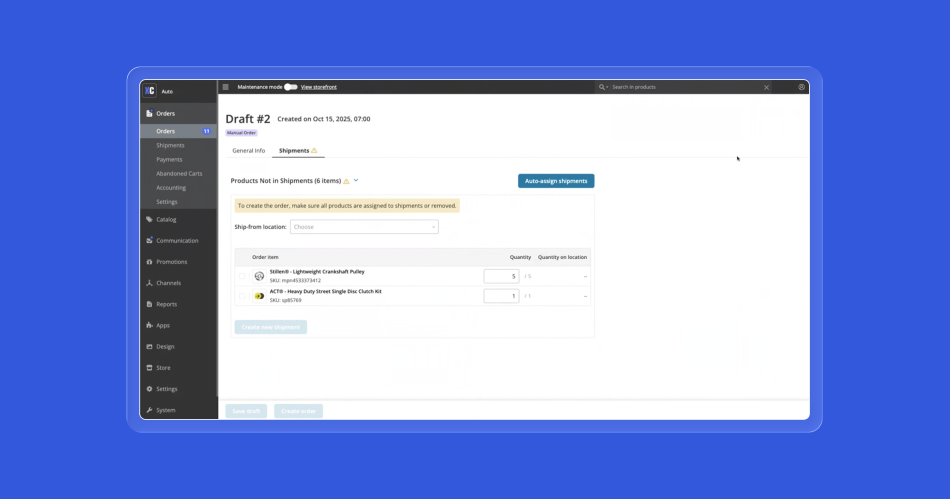950x499 pixels.
Task: Click the quantity field for Crankshaft Pulley
Action: coord(501,276)
